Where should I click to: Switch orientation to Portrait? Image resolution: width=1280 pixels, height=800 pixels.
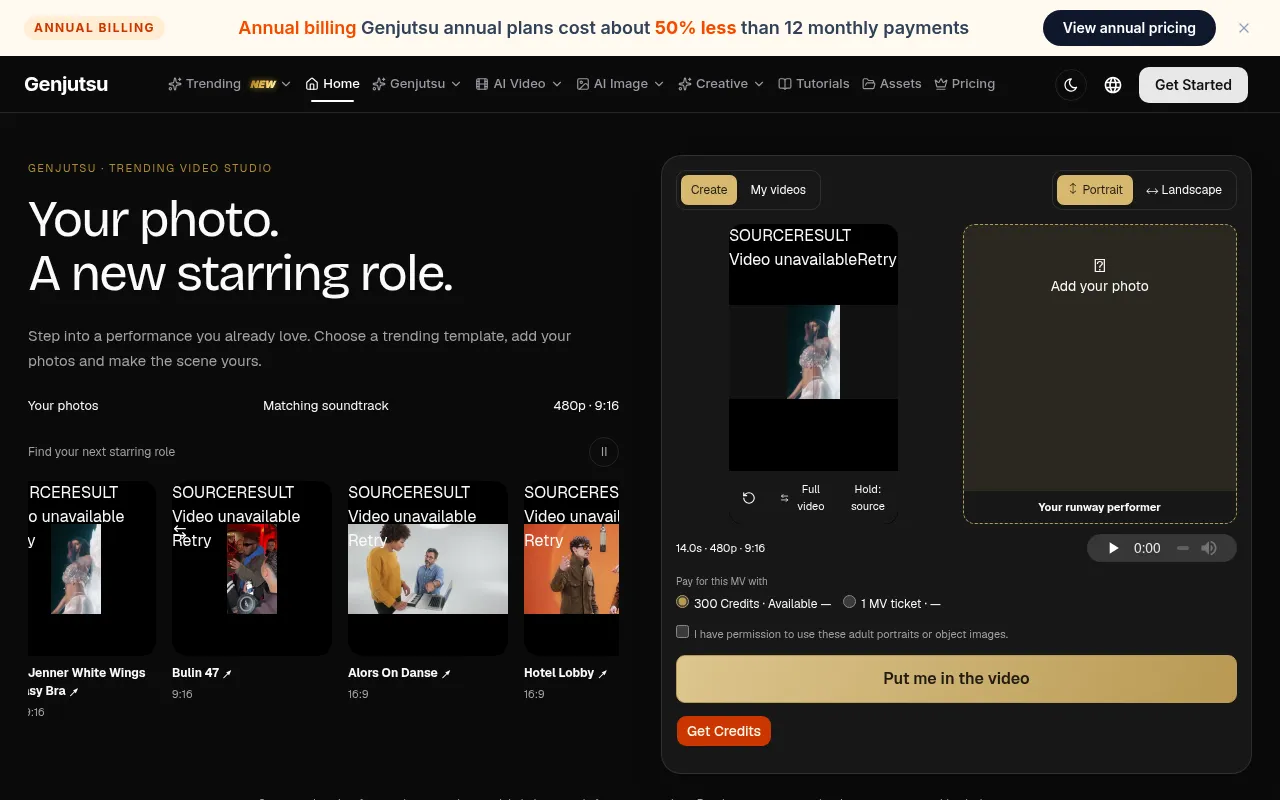tap(1095, 190)
